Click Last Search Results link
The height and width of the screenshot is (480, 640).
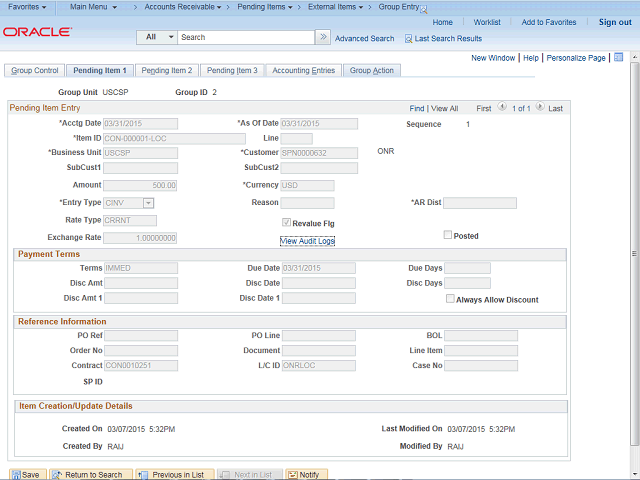(448, 38)
